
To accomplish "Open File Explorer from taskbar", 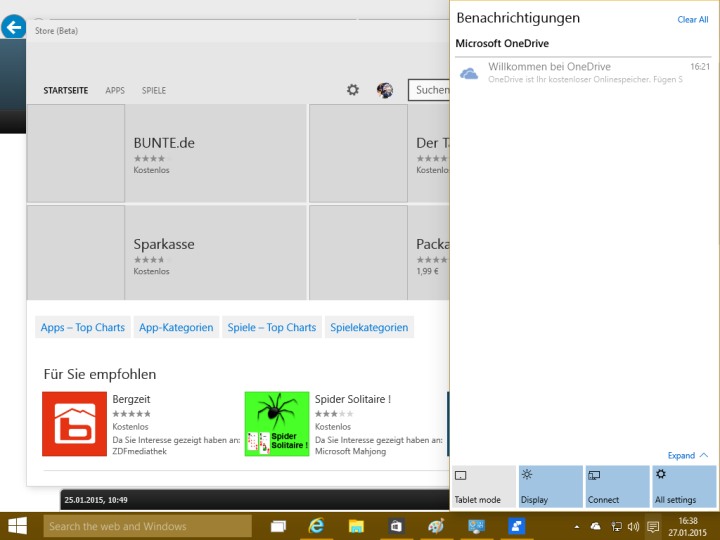I will coord(356,526).
